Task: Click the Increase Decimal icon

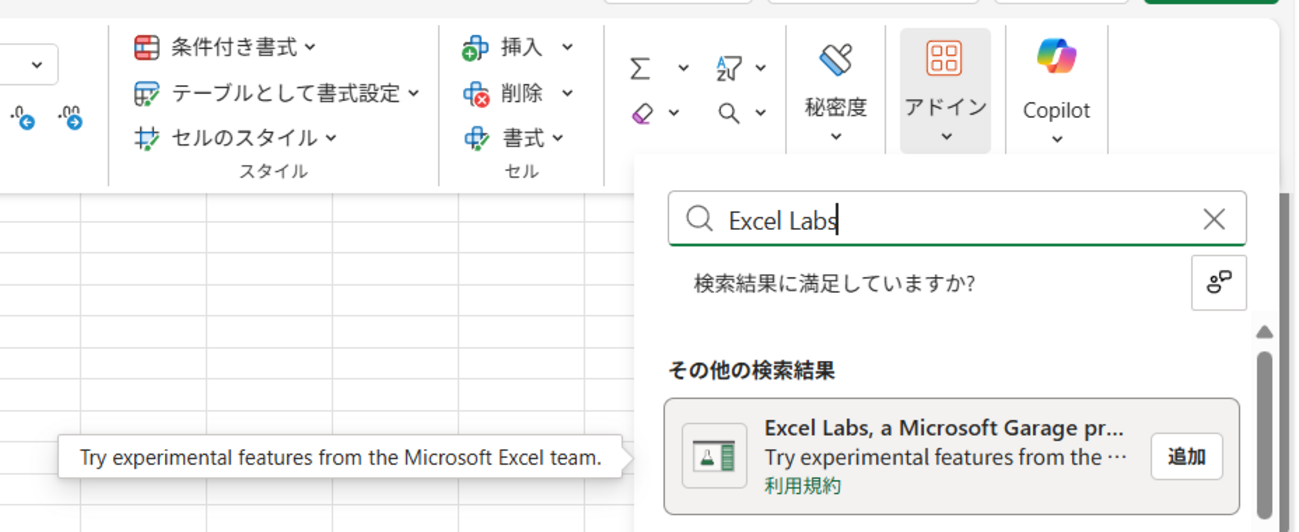Action: tap(23, 118)
